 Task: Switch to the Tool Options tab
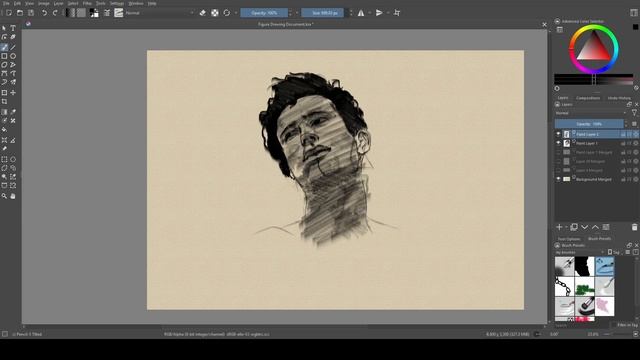(x=569, y=239)
